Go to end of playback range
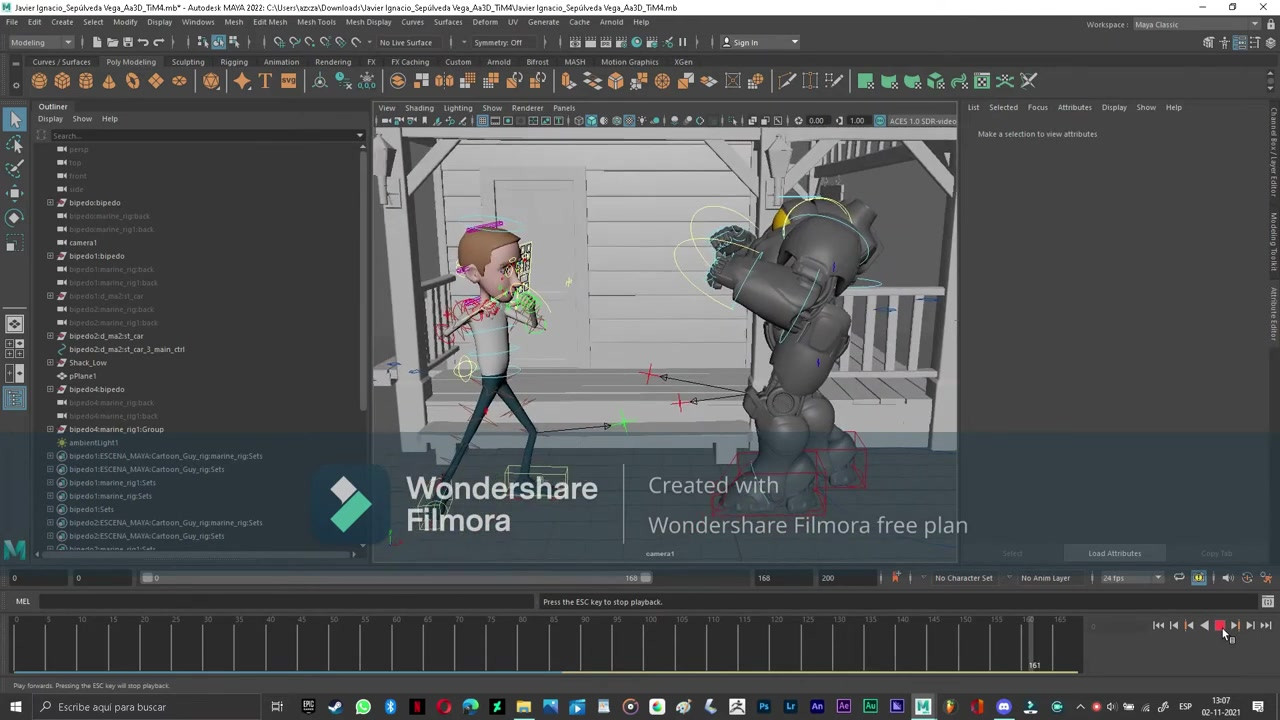This screenshot has width=1280, height=720. tap(1265, 625)
